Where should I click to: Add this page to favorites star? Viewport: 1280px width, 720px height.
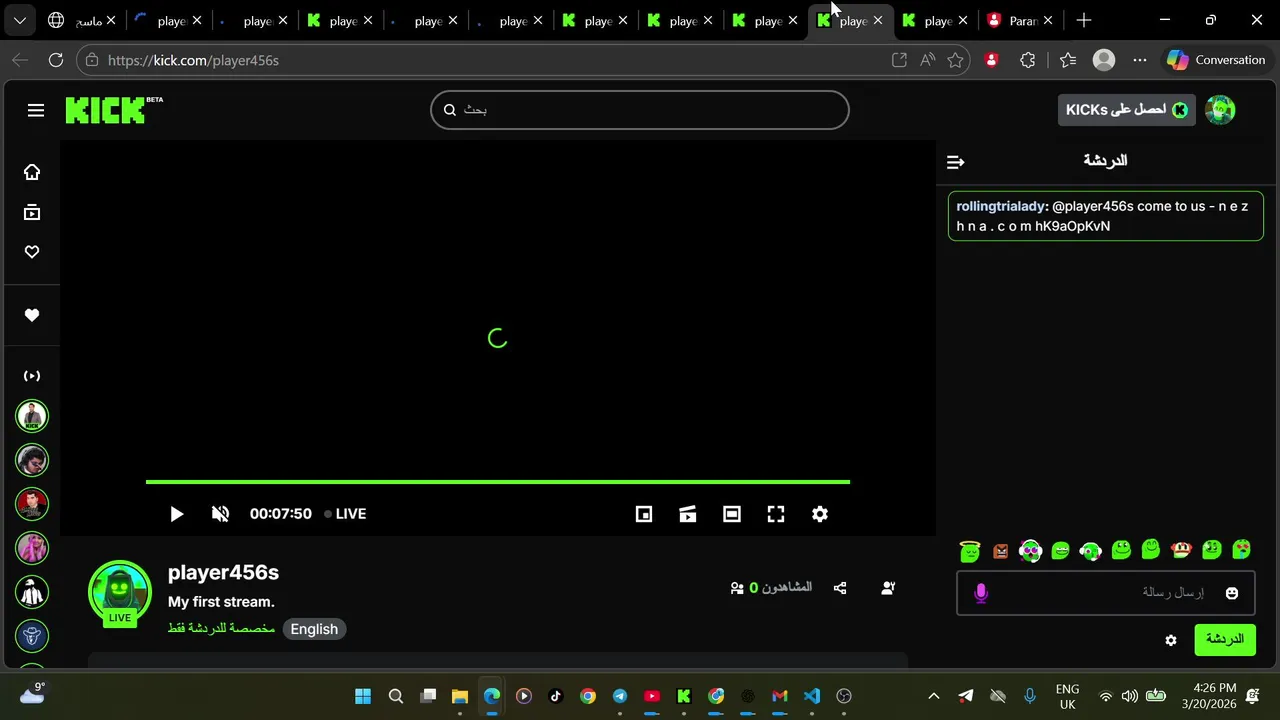(955, 60)
